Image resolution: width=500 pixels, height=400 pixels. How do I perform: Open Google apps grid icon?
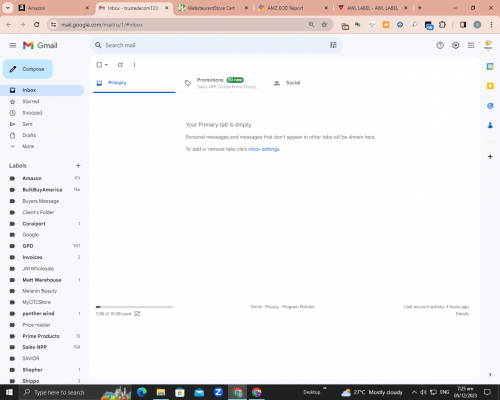coord(471,45)
